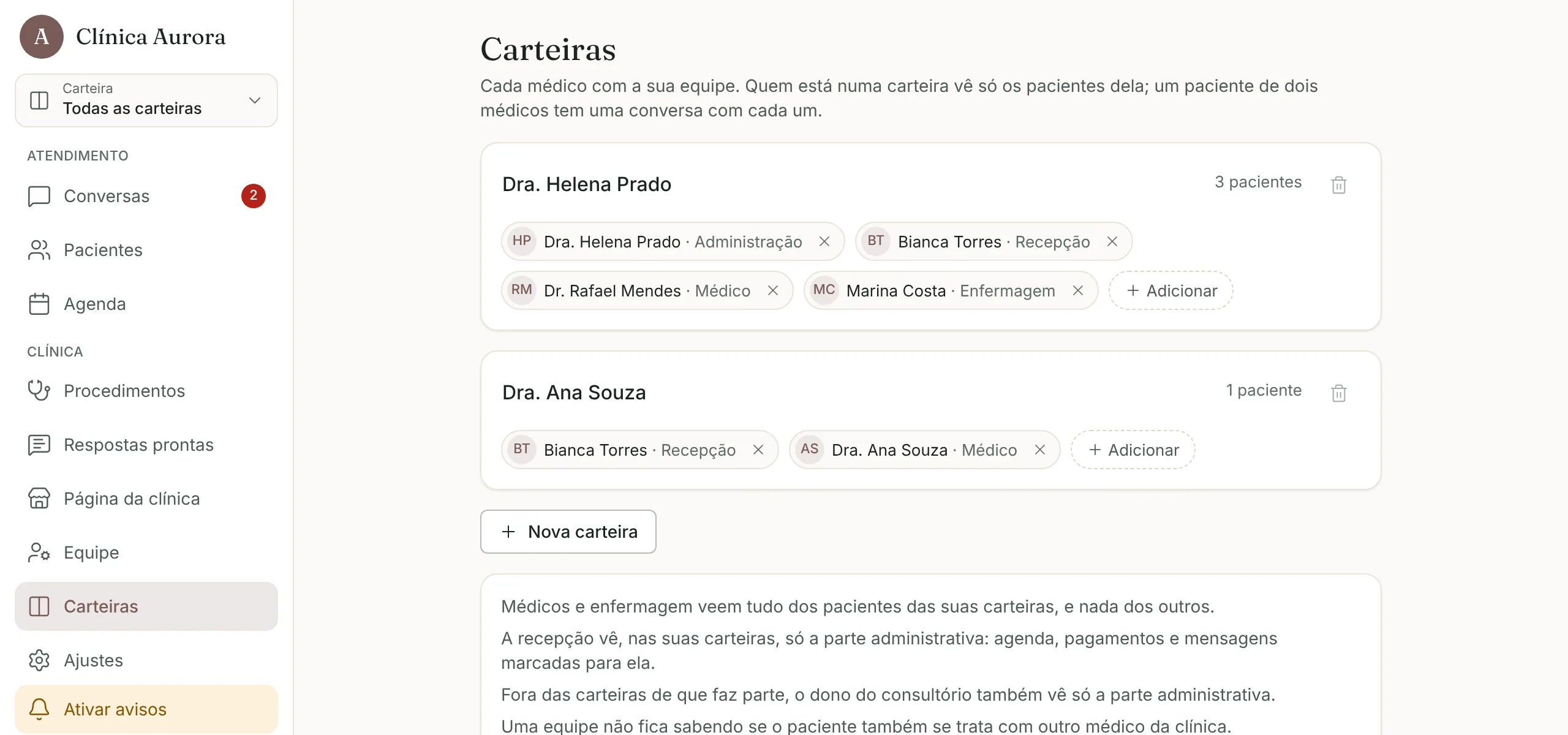Screen dimensions: 1568x735
Task: Remove Marina Costa Enfermagem chip
Action: click(1078, 290)
